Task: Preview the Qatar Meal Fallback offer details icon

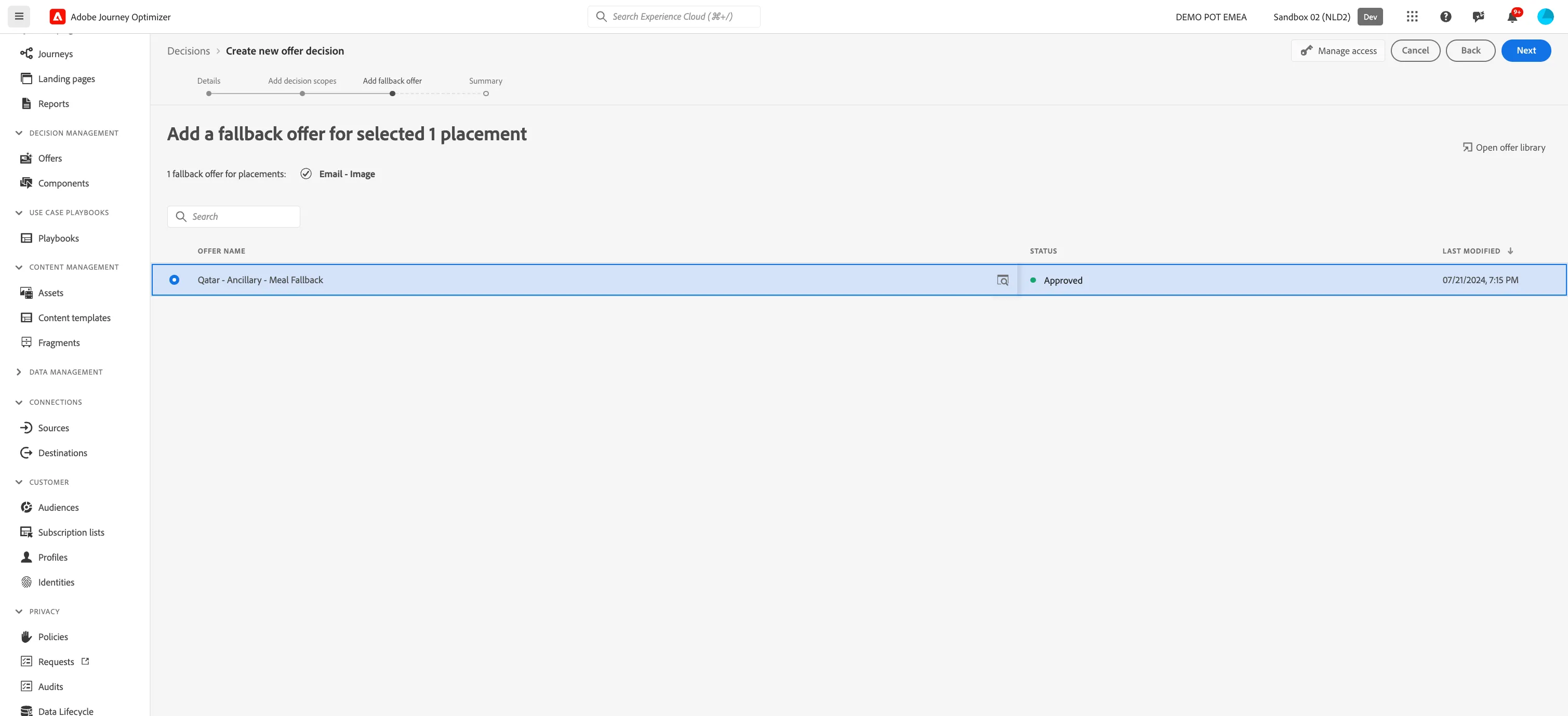Action: (1003, 280)
